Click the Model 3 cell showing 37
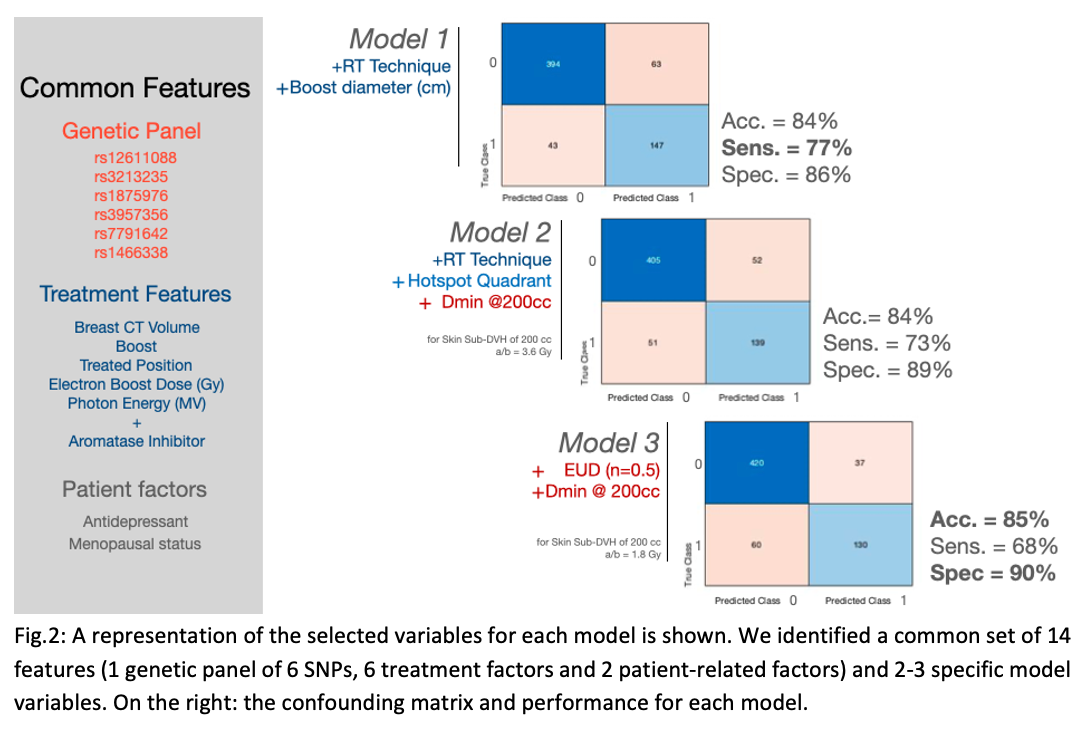Viewport: 1090px width, 731px height. tap(861, 463)
